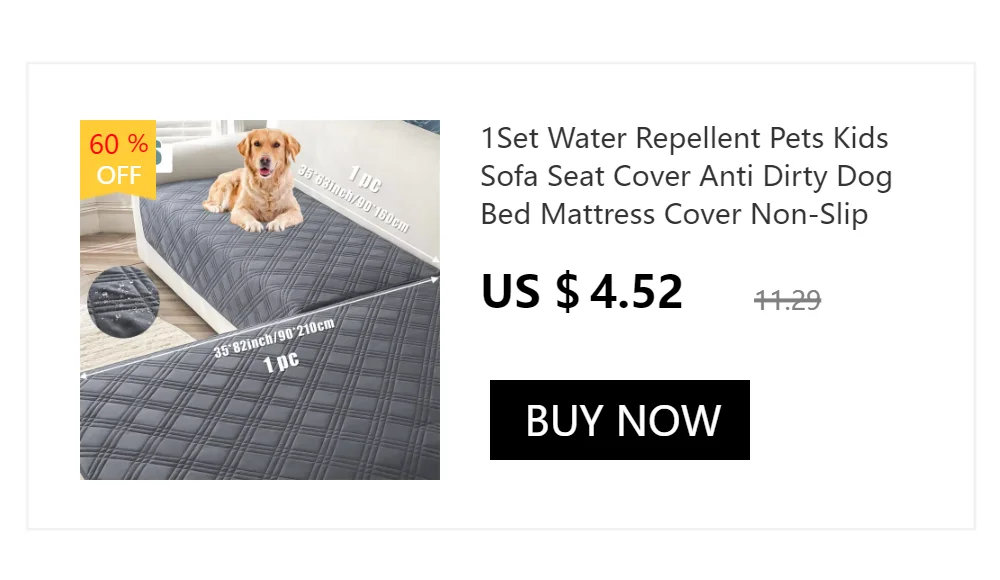
Task: Click the Bed Mattress Cover Non-Slip line
Action: tap(674, 214)
